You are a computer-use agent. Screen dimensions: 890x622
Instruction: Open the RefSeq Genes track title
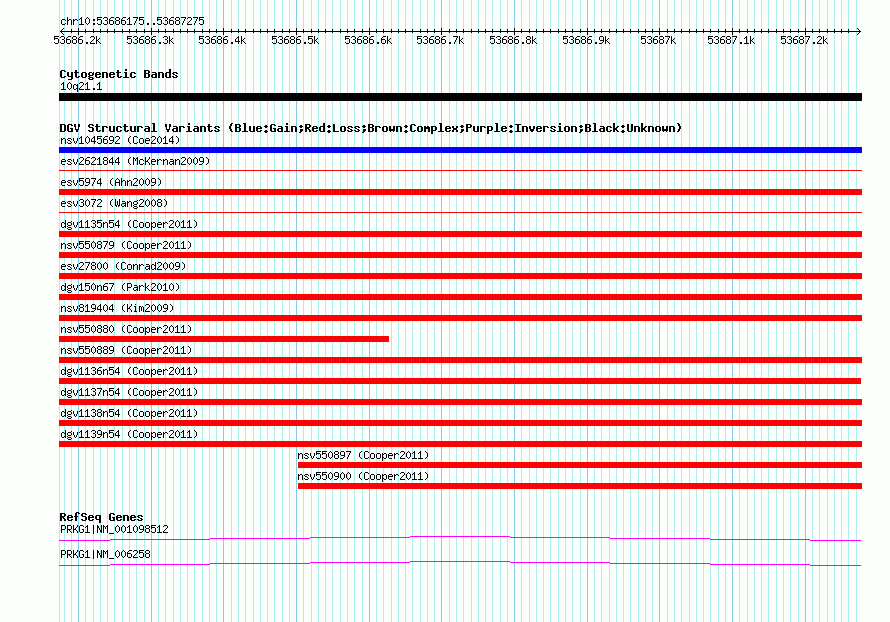(x=102, y=517)
